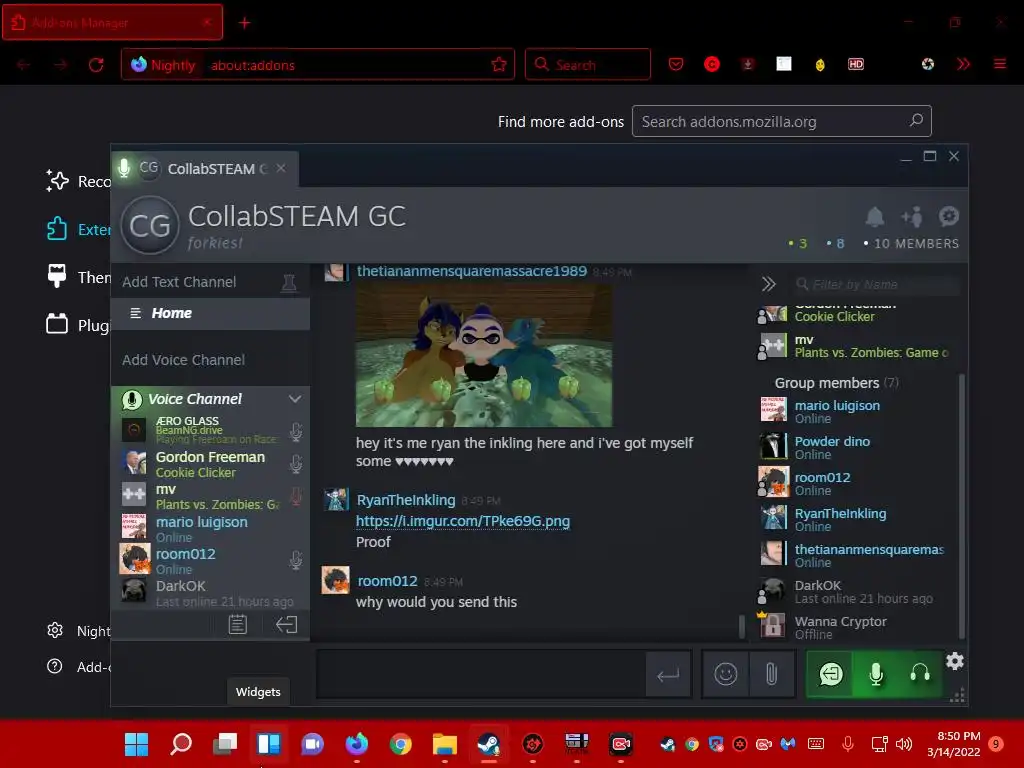This screenshot has width=1024, height=768.
Task: Leave voice chat using green exit button
Action: click(831, 674)
